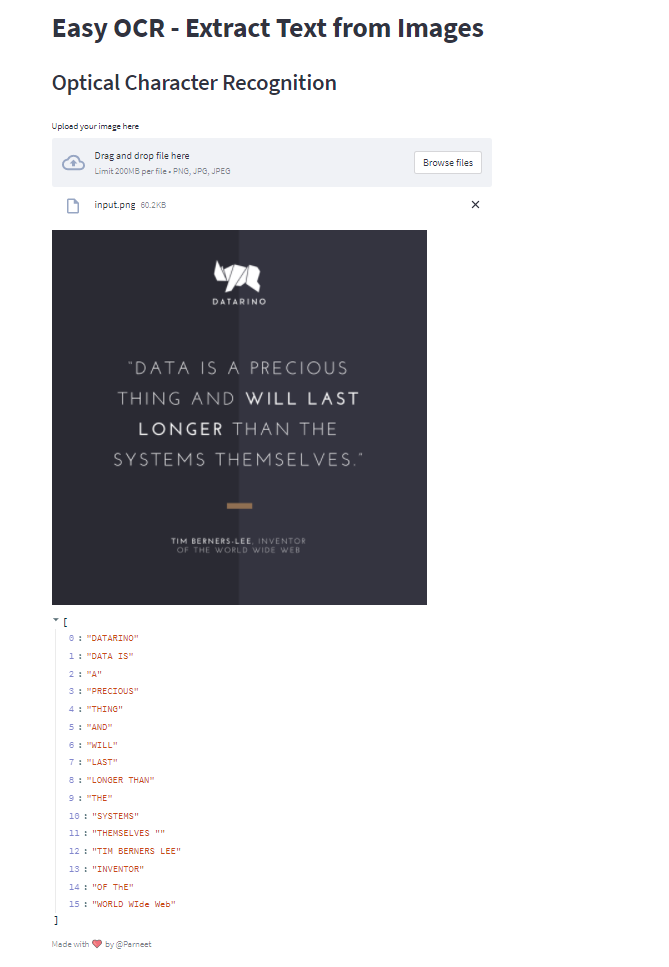Remove the uploaded input.png file
Screen dimensions: 669x967
pyautogui.click(x=475, y=205)
